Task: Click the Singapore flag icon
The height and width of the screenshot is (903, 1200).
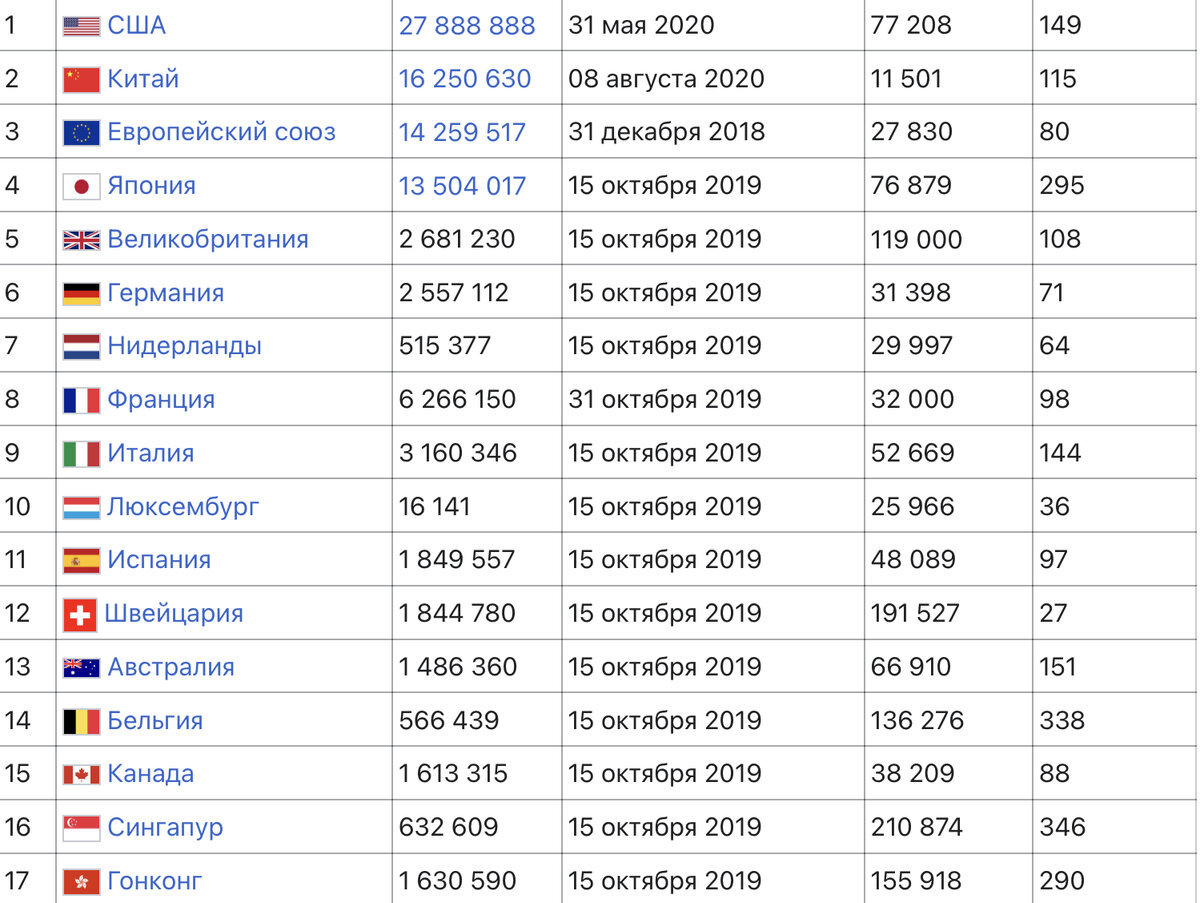Action: 81,828
